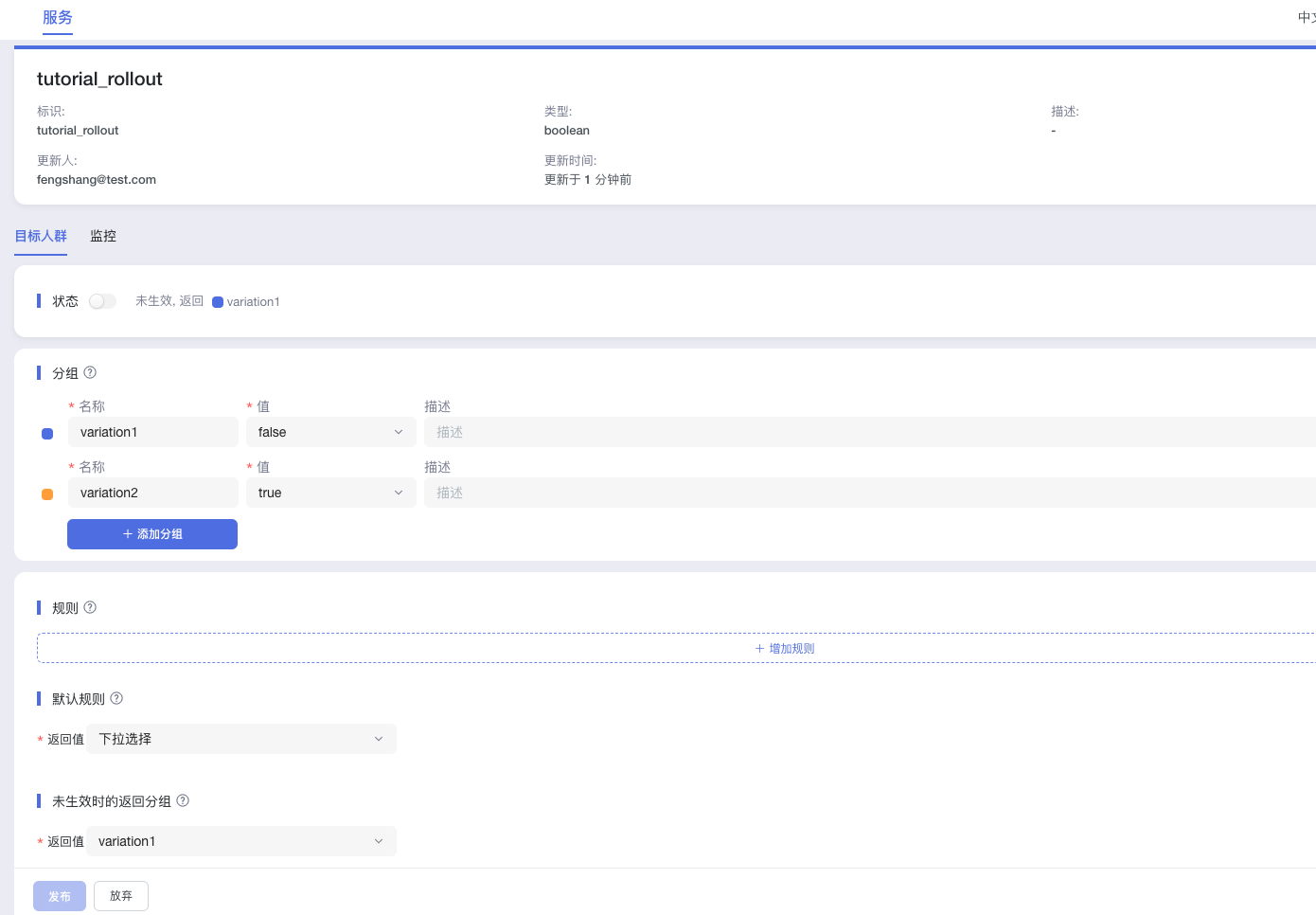Viewport: 1316px width, 915px height.
Task: Click help icon next to 分组
Action: click(90, 373)
